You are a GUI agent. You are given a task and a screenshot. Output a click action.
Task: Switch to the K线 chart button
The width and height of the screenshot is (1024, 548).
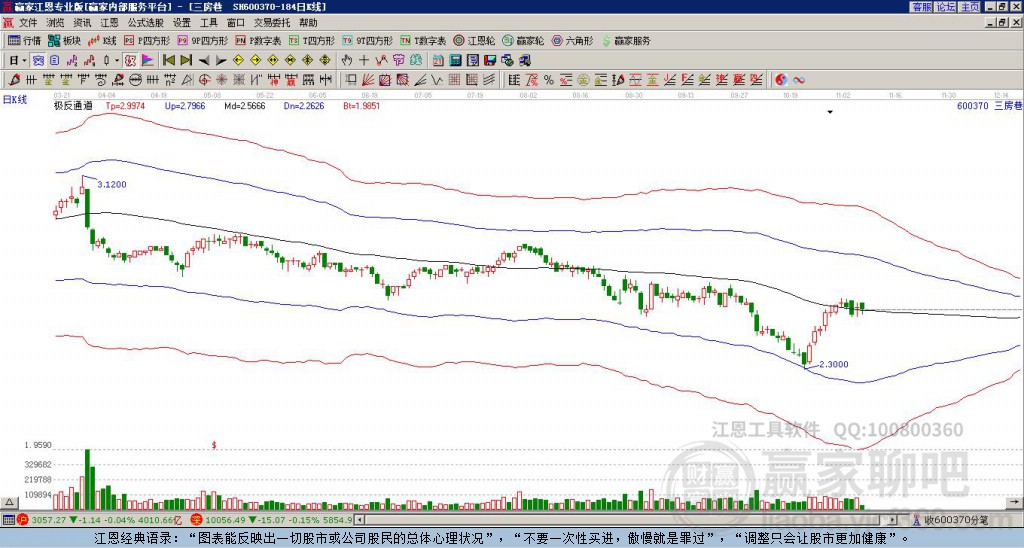101,40
